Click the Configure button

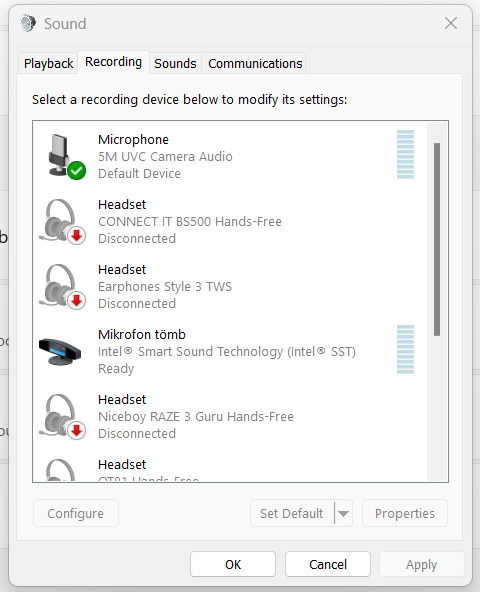coord(76,513)
